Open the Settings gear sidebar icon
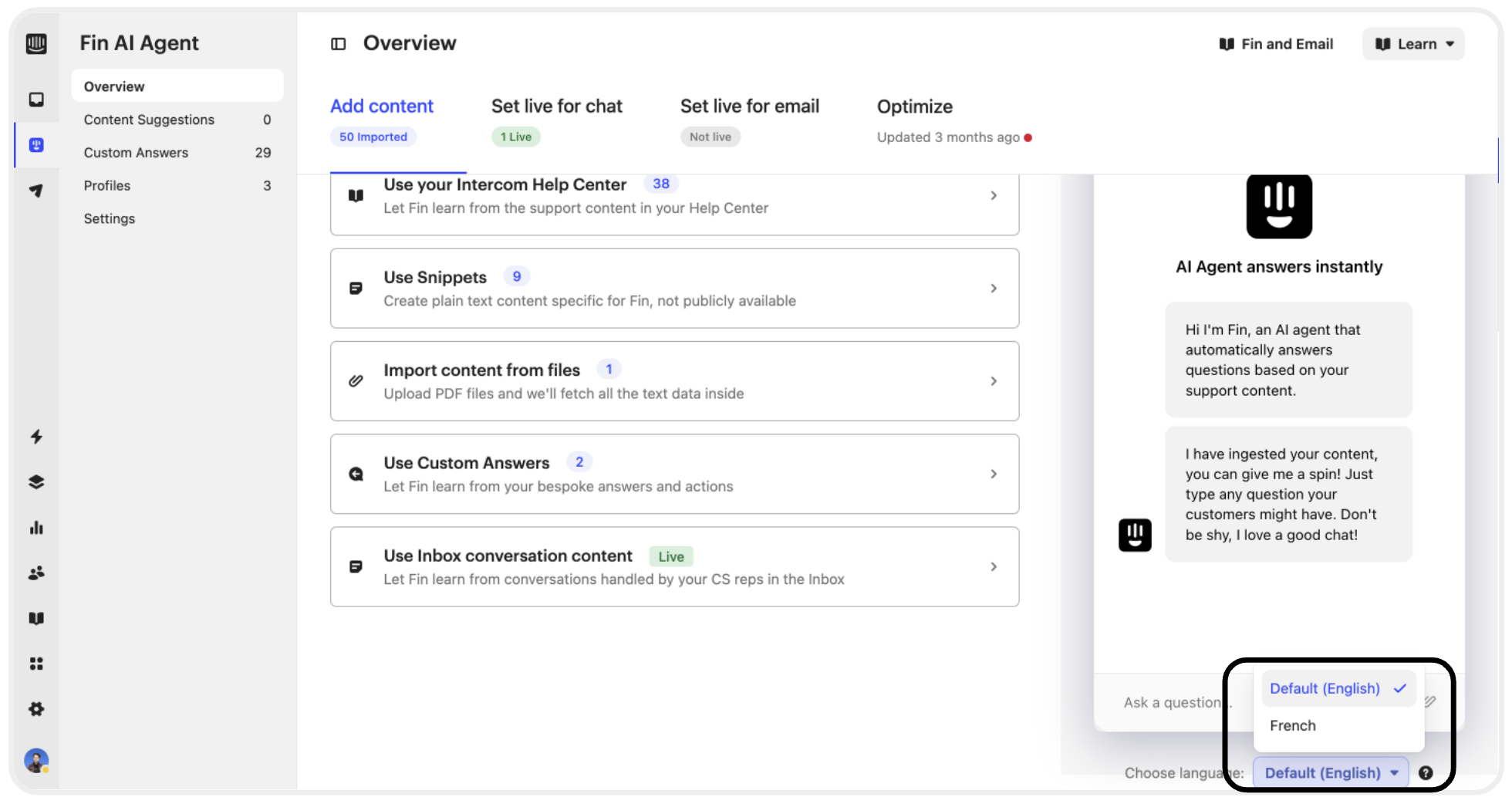This screenshot has height=804, width=1512. pos(36,709)
